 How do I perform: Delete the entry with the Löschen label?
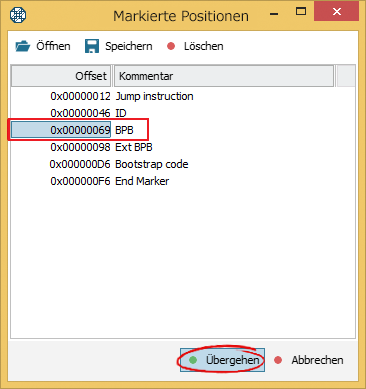click(204, 46)
